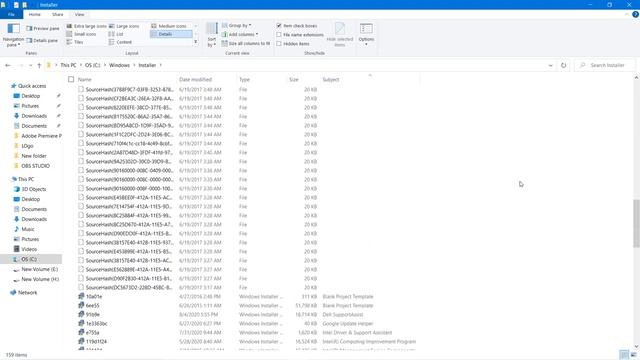Select OS (C:) in navigation pane

click(x=29, y=259)
